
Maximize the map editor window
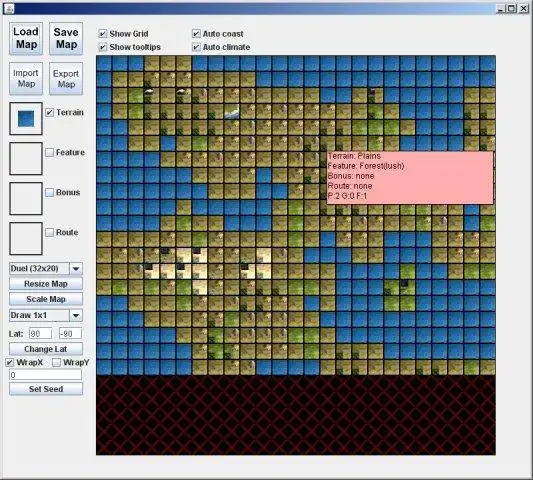[512, 9]
